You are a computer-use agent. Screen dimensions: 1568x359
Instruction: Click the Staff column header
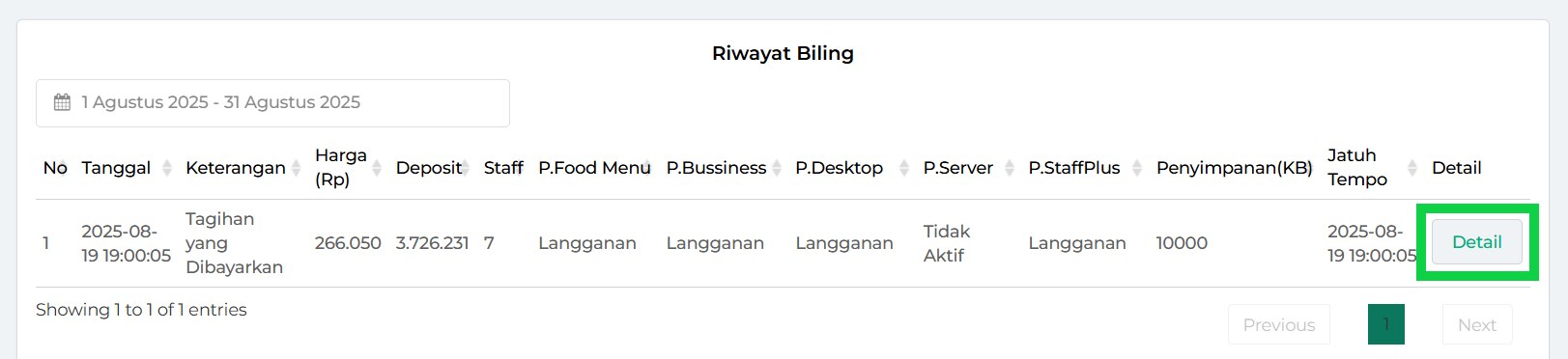[503, 168]
